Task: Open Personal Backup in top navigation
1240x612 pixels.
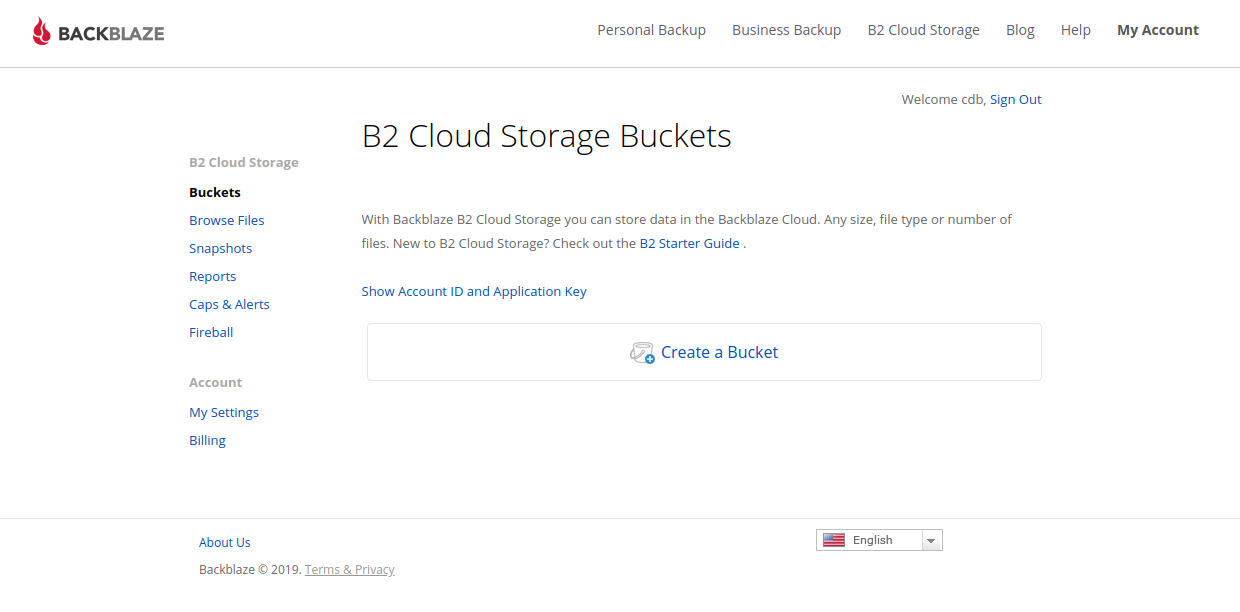Action: pos(652,30)
